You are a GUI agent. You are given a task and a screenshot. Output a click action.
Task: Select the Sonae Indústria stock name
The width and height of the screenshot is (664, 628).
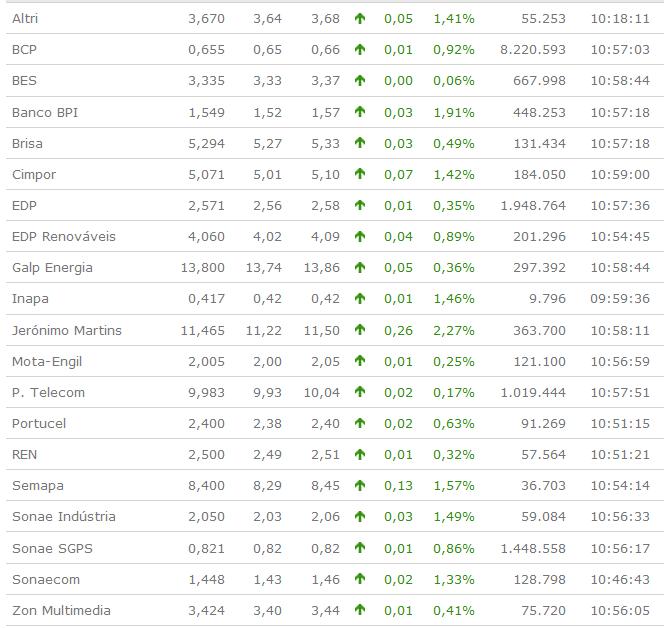[x=64, y=517]
